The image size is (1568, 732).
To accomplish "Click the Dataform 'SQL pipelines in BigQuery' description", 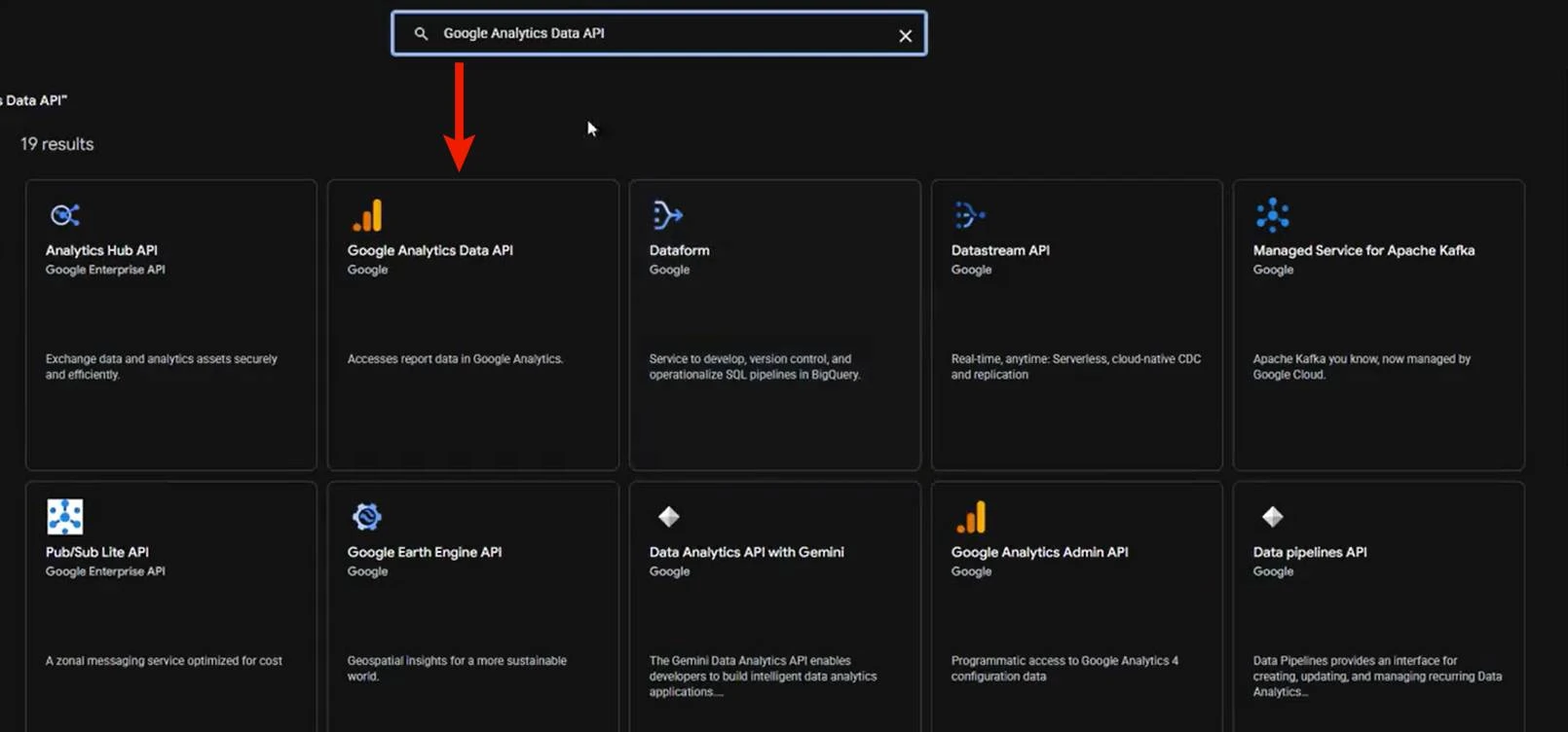I will tap(755, 367).
